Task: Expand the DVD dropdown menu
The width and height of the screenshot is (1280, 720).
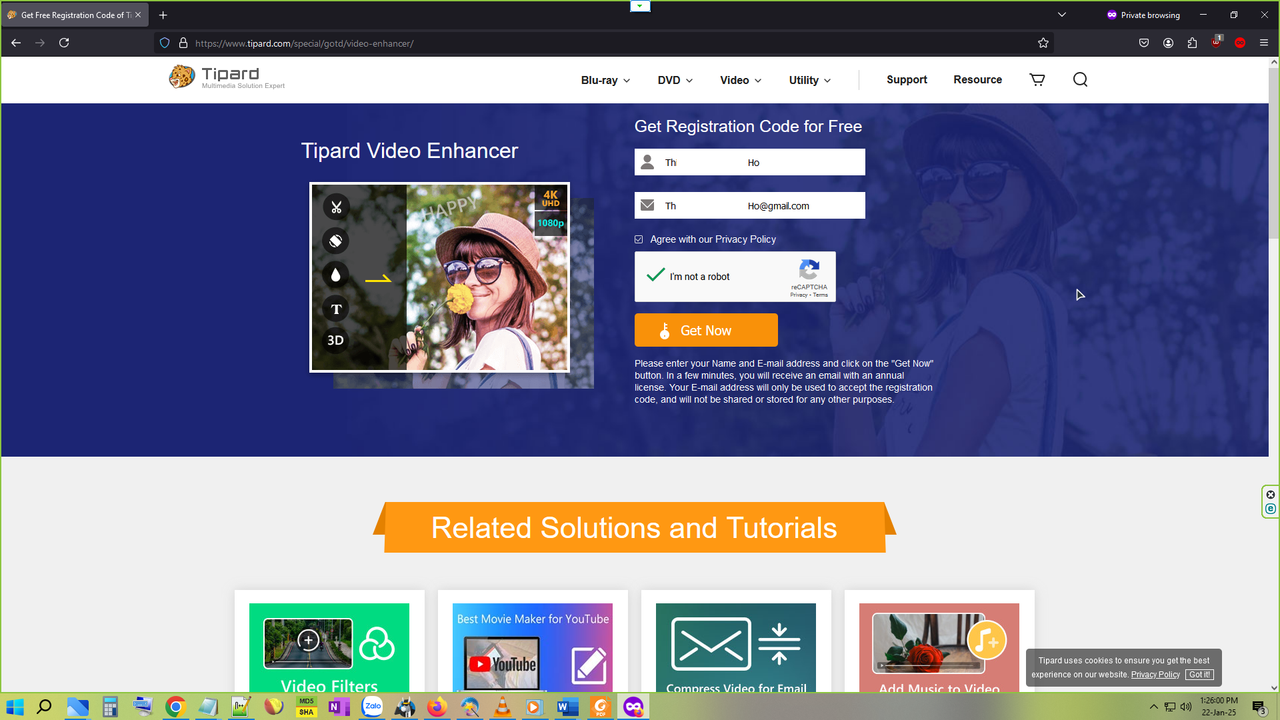Action: click(x=675, y=80)
